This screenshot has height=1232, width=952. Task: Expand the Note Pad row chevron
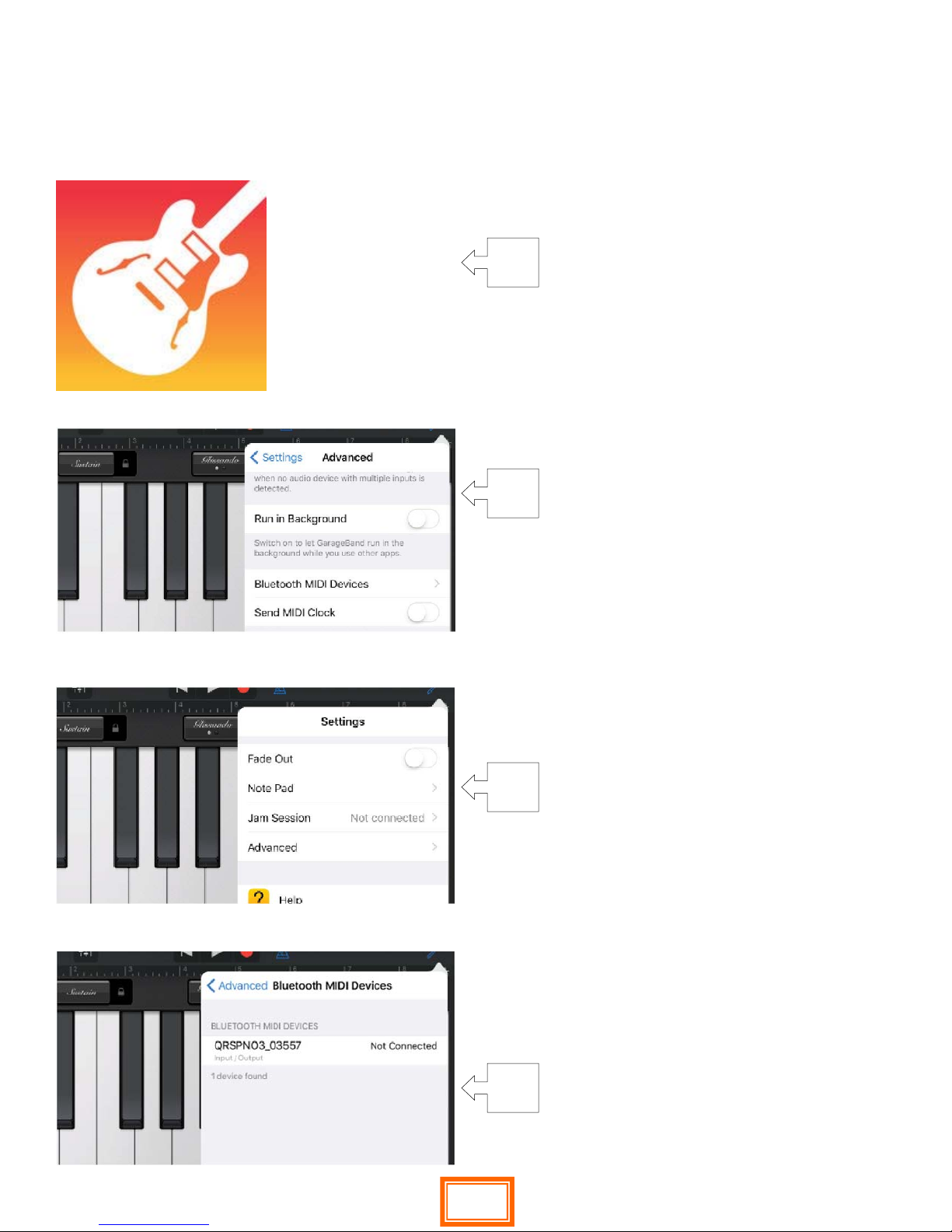point(434,788)
